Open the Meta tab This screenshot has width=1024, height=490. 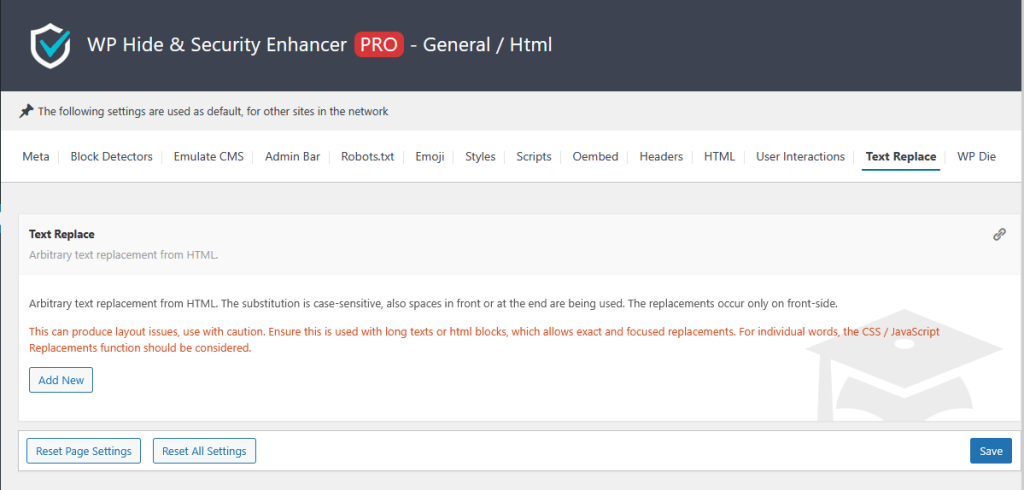pos(35,157)
